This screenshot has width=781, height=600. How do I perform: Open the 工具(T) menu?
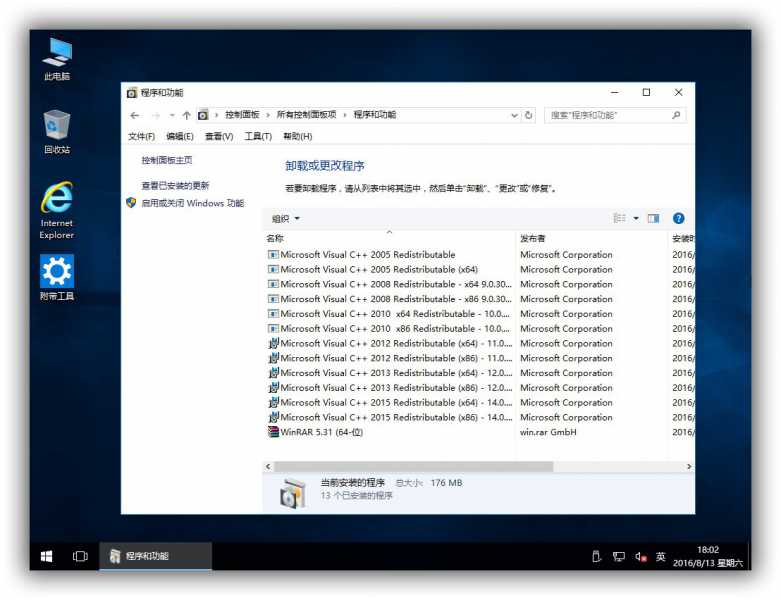258,136
